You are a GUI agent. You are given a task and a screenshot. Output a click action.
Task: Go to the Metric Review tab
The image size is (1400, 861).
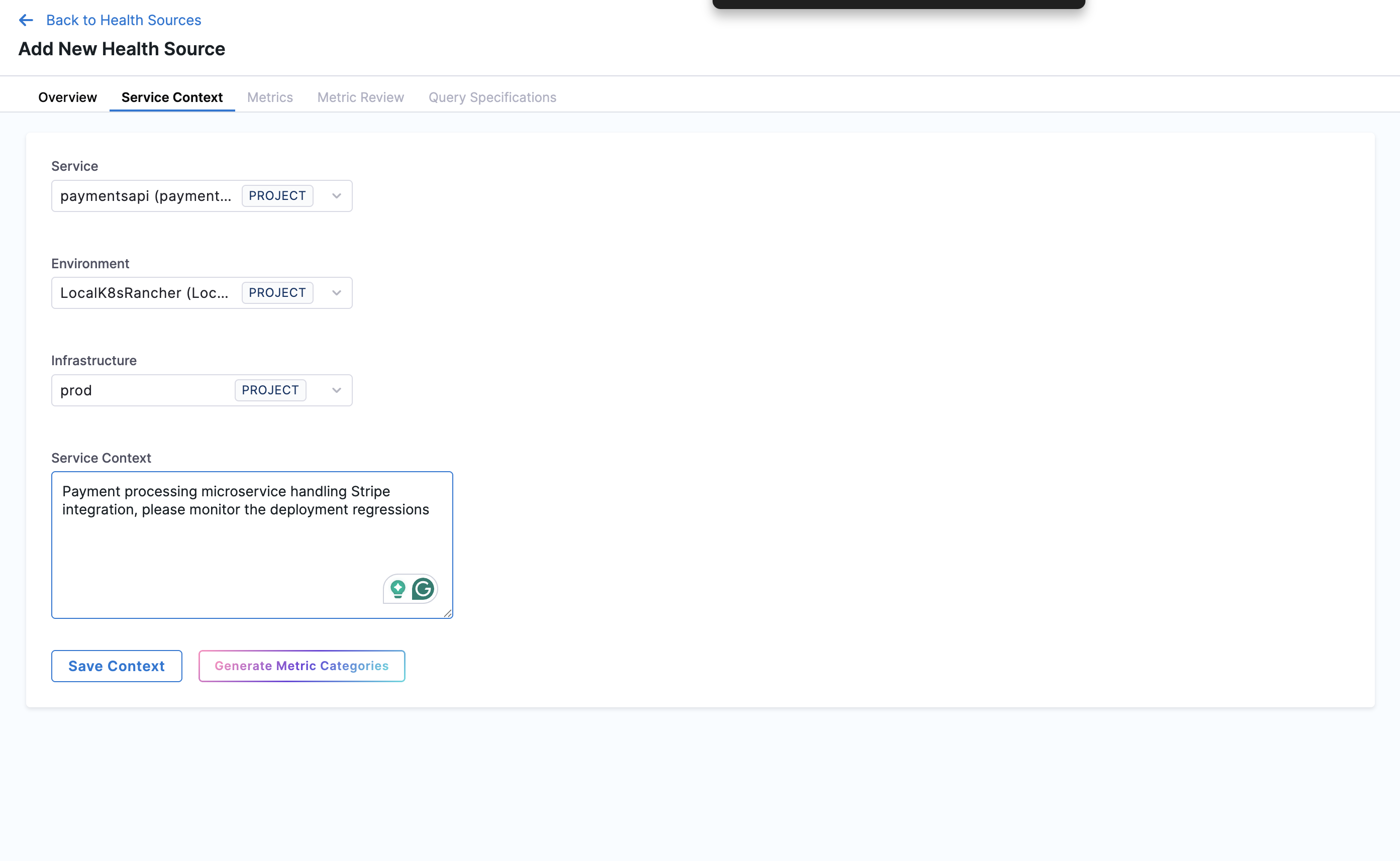pos(360,97)
